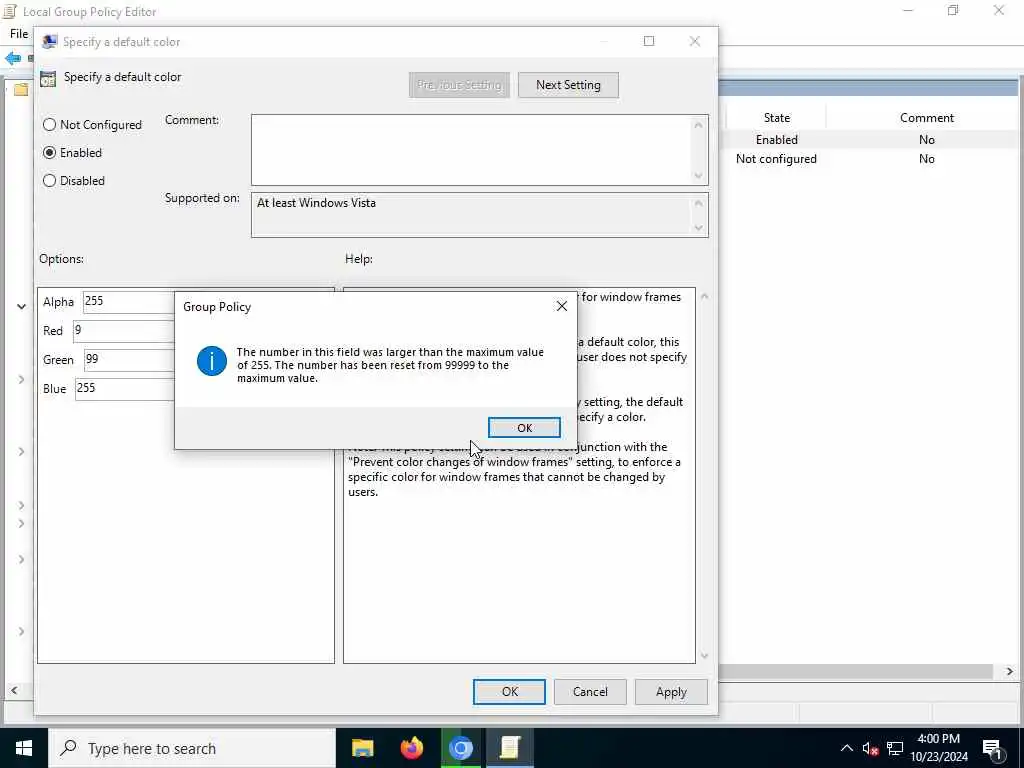Confirm policy dialog with bottom OK button
The height and width of the screenshot is (768, 1024).
[x=509, y=692]
